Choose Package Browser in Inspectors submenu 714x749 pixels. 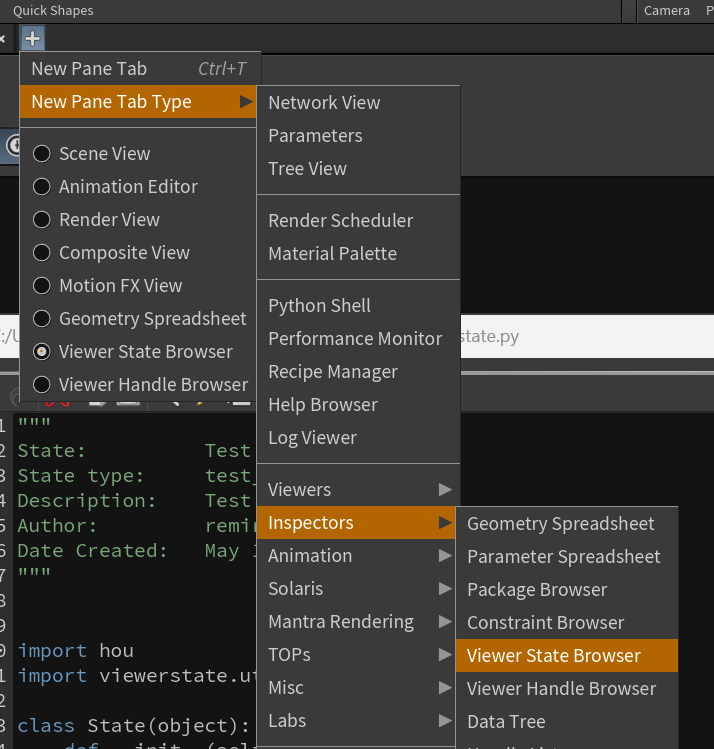(567, 589)
